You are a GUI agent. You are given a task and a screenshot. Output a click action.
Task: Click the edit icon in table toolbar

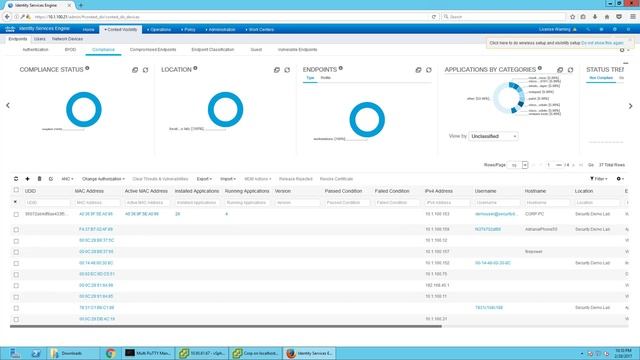[x=51, y=179]
